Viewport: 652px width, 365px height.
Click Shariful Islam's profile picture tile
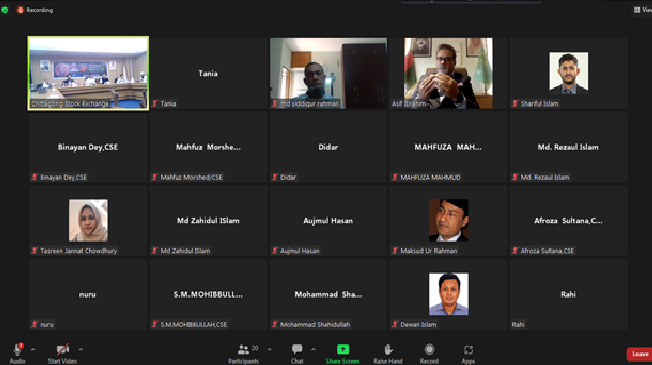[568, 73]
